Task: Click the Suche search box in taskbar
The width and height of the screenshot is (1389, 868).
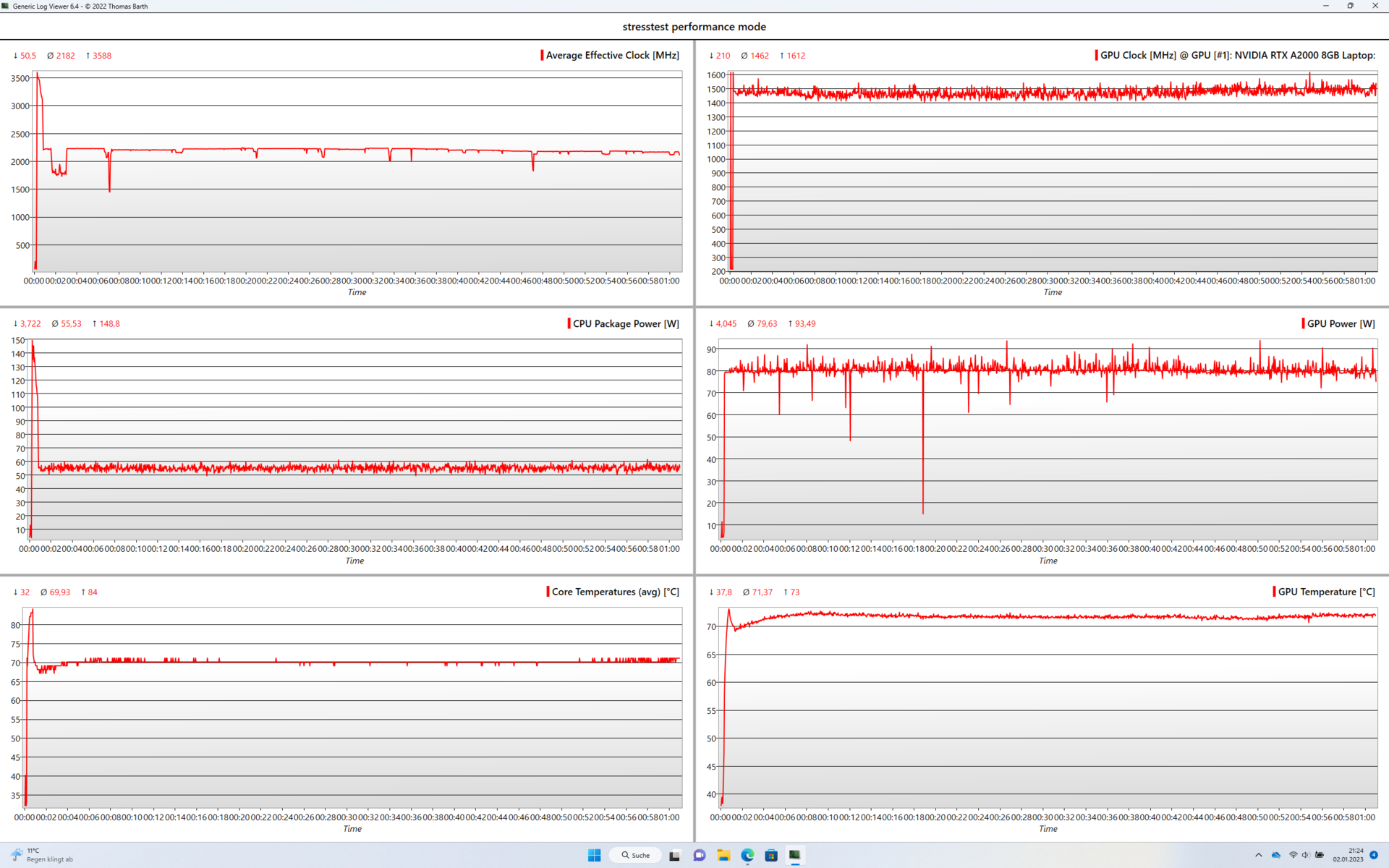Action: pyautogui.click(x=635, y=855)
